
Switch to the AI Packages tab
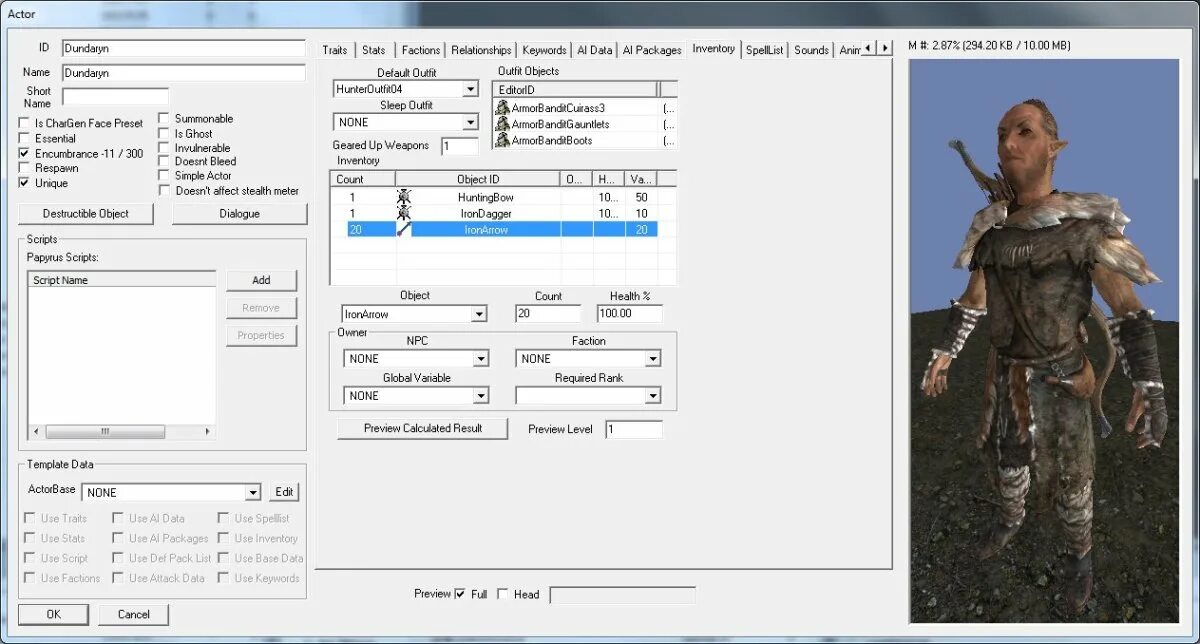(652, 50)
